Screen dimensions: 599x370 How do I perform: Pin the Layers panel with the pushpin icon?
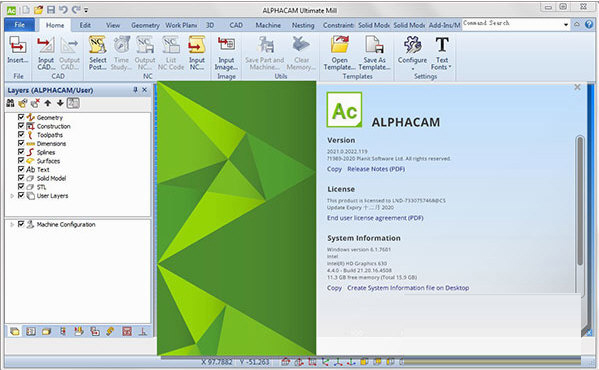tap(135, 90)
